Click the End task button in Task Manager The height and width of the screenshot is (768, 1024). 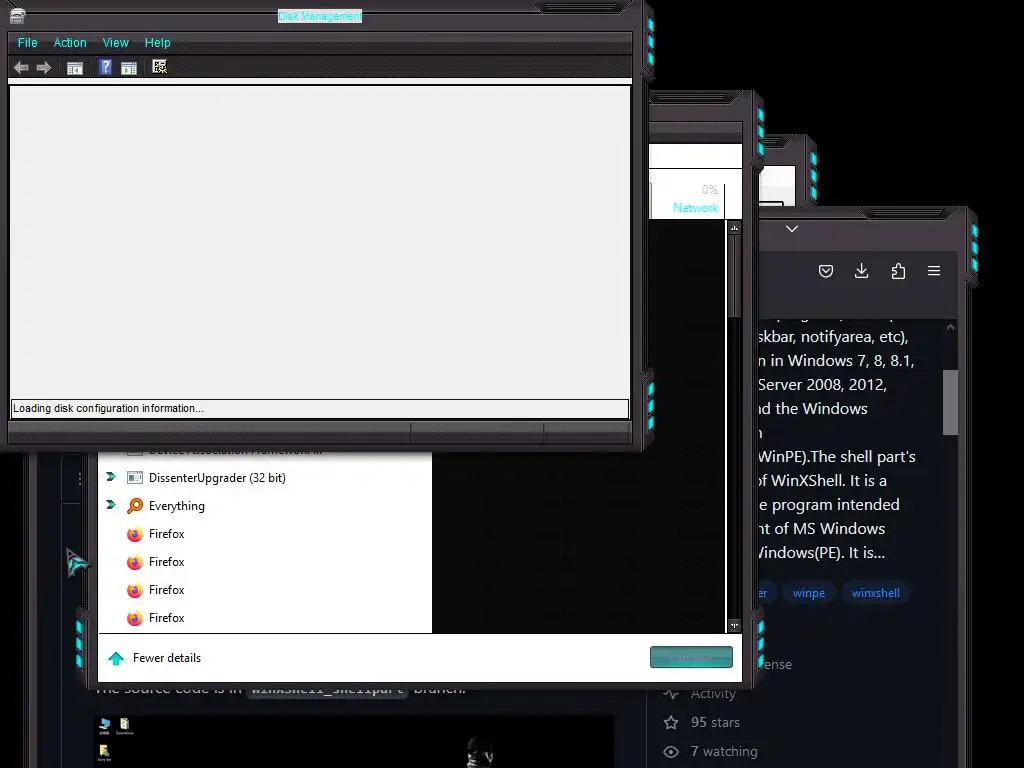(691, 658)
